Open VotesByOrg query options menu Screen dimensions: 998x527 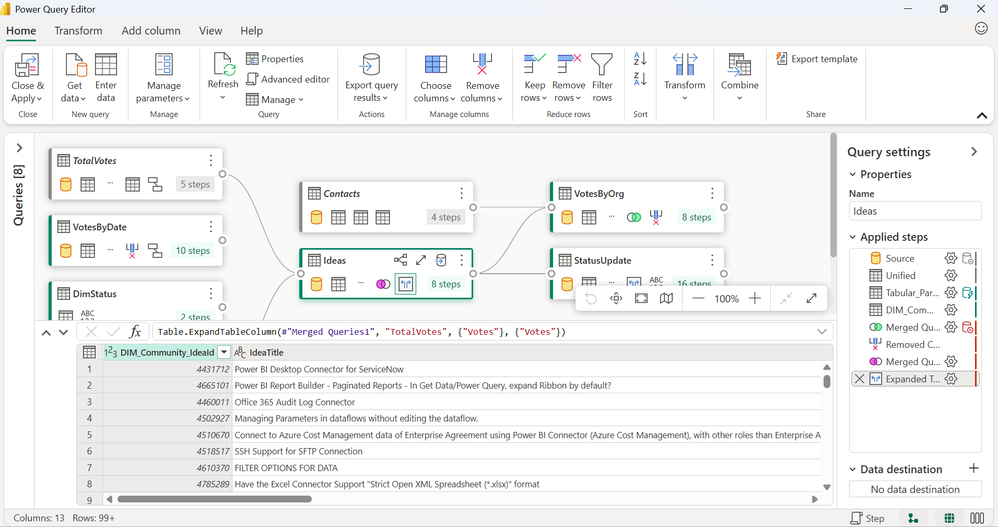click(x=712, y=193)
